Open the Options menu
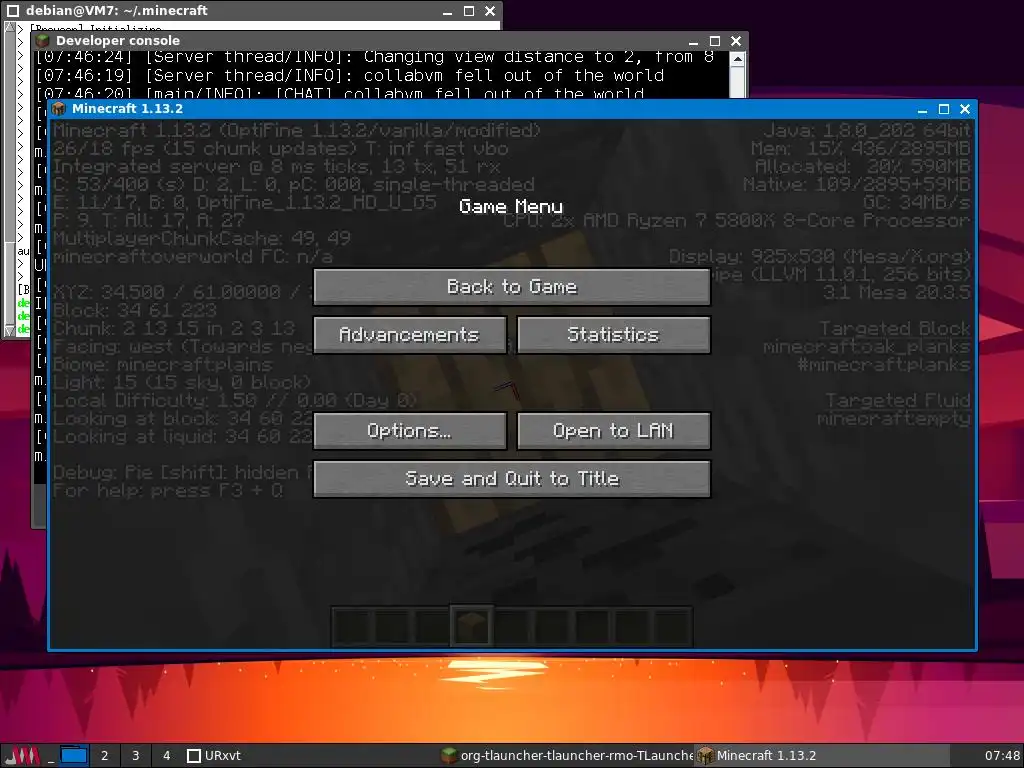The height and width of the screenshot is (768, 1024). pos(409,431)
